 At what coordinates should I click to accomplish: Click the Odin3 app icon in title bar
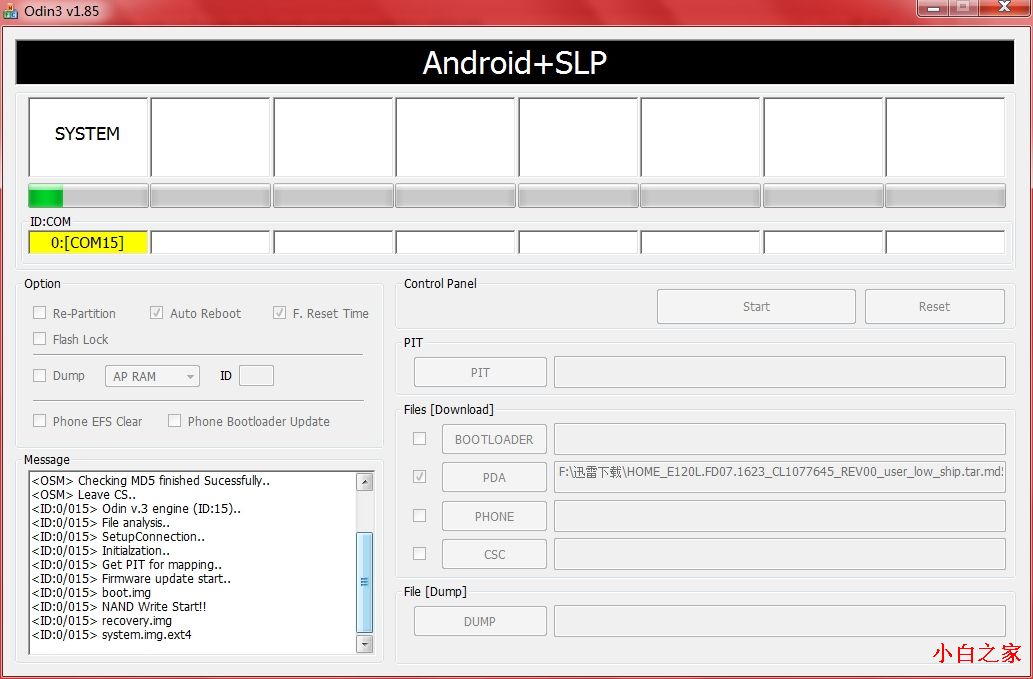point(10,11)
